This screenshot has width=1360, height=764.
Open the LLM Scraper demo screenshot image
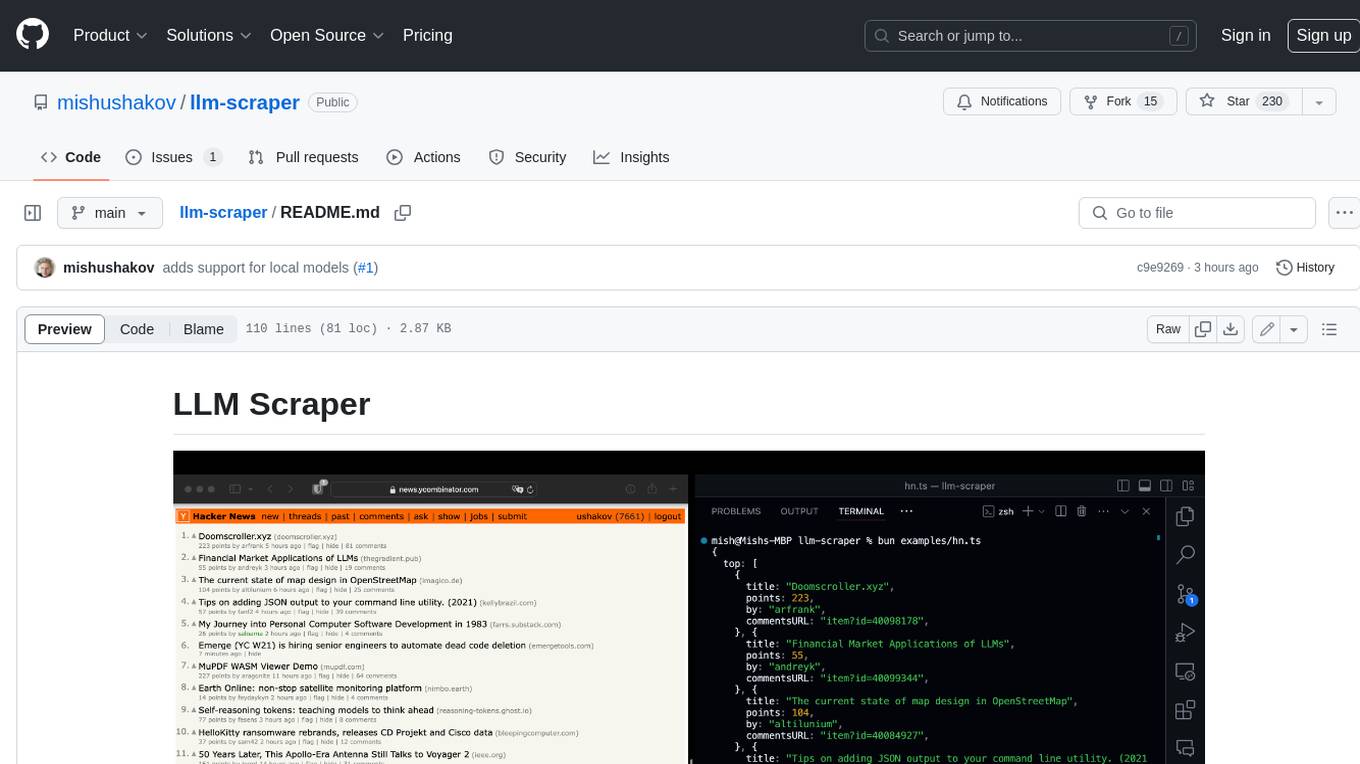[689, 607]
